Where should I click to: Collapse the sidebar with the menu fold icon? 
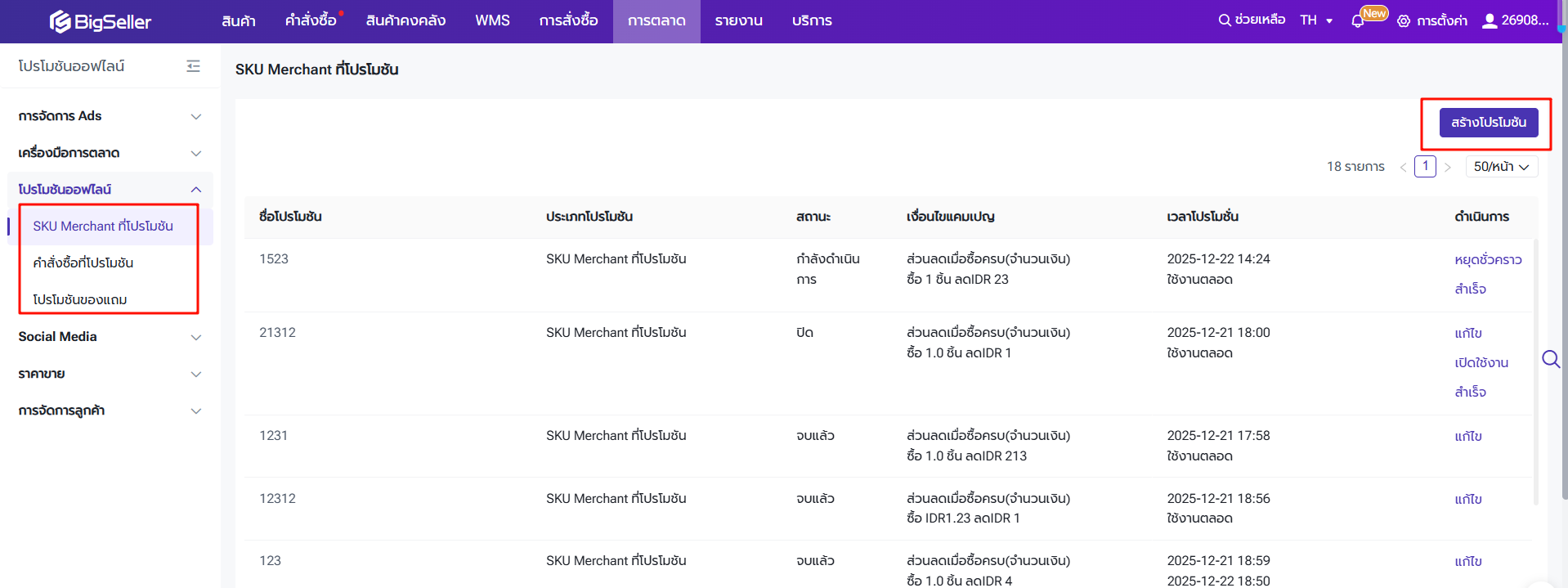[x=193, y=66]
